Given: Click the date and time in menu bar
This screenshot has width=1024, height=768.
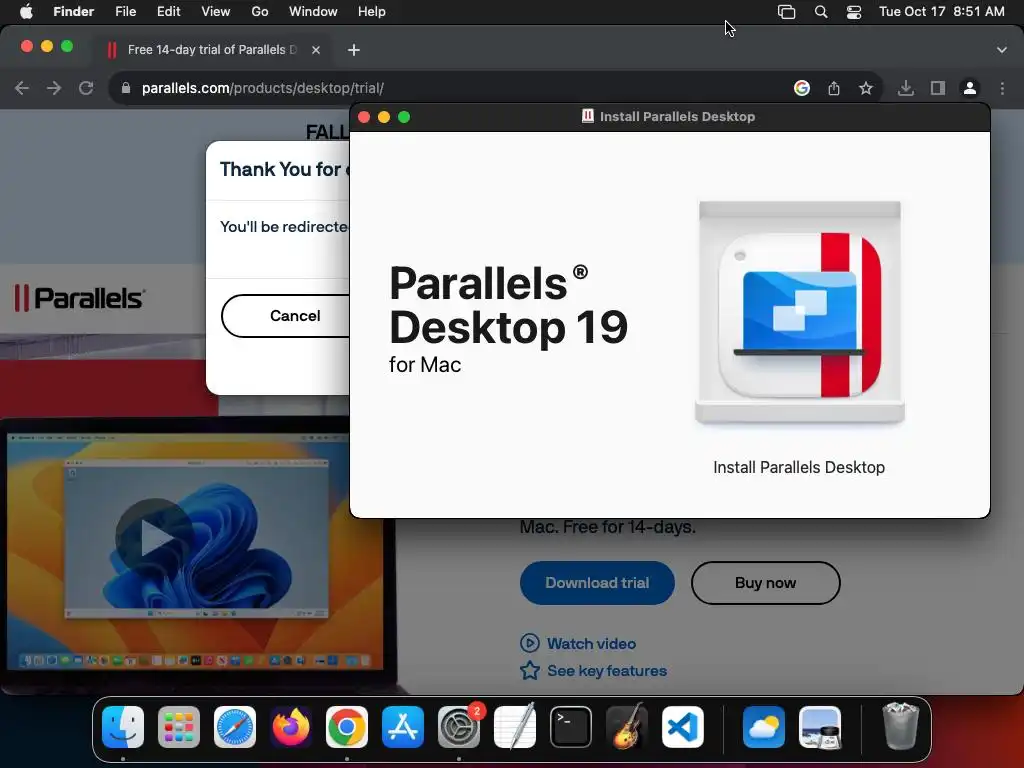Looking at the screenshot, I should pyautogui.click(x=942, y=12).
